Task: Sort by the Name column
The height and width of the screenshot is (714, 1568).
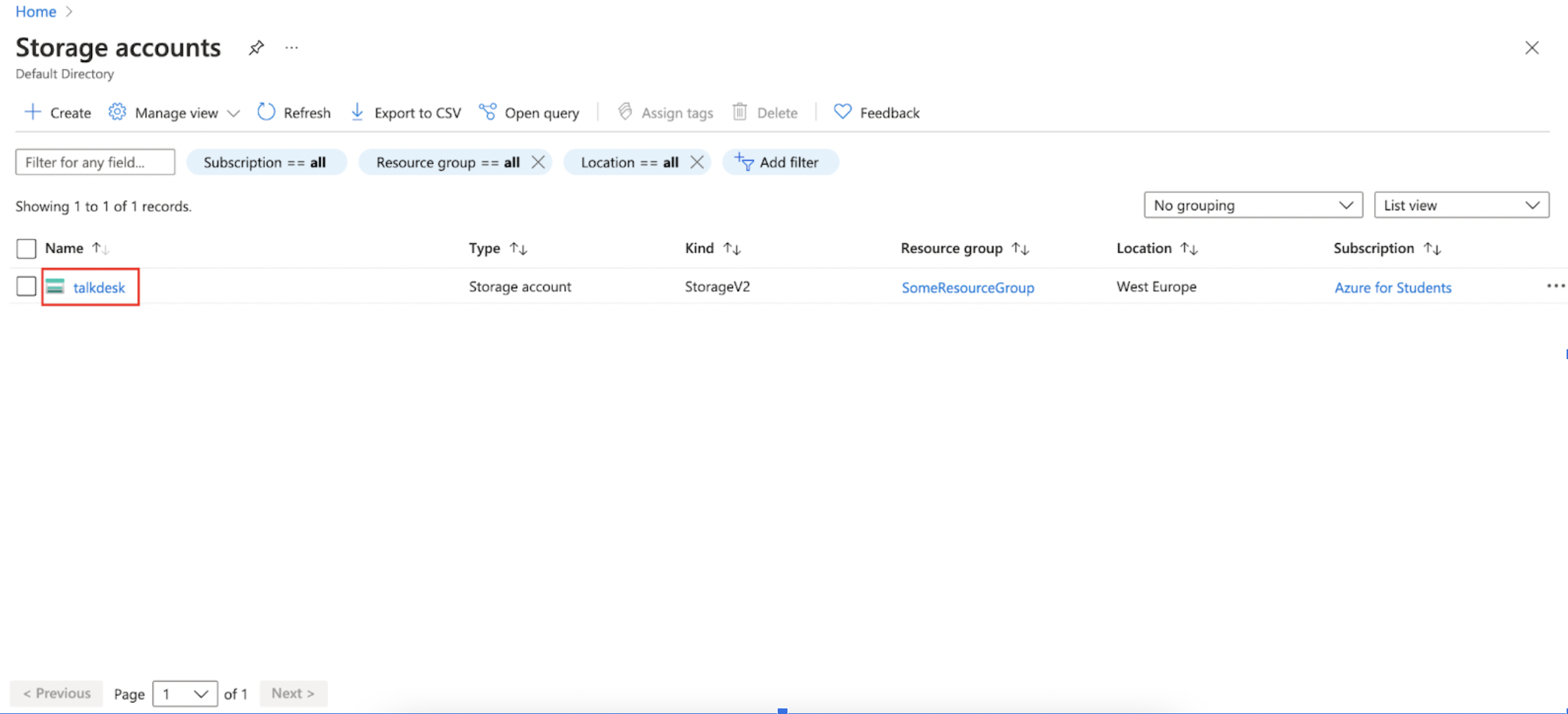Action: click(77, 248)
